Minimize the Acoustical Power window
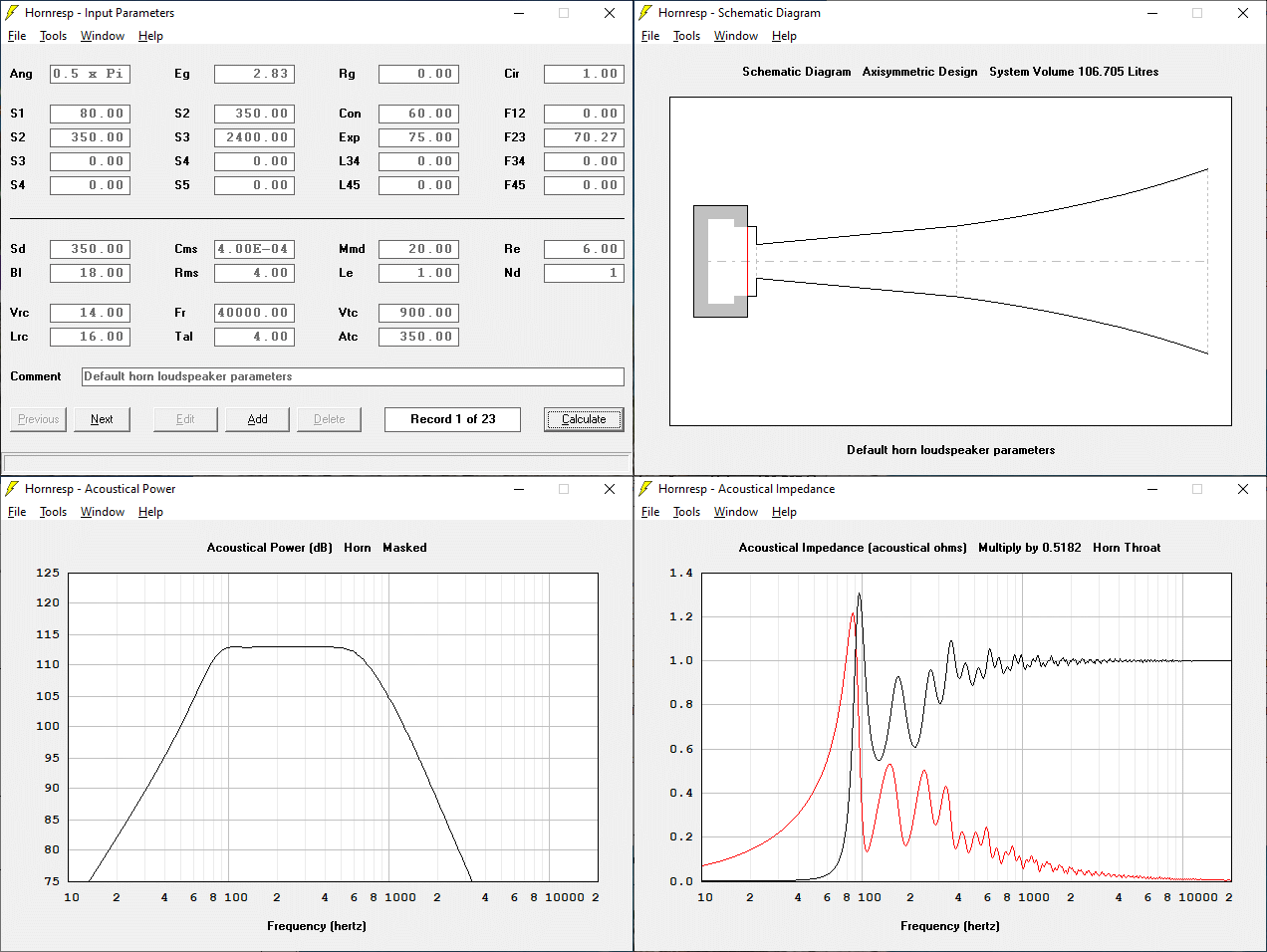Image resolution: width=1267 pixels, height=952 pixels. (x=519, y=489)
